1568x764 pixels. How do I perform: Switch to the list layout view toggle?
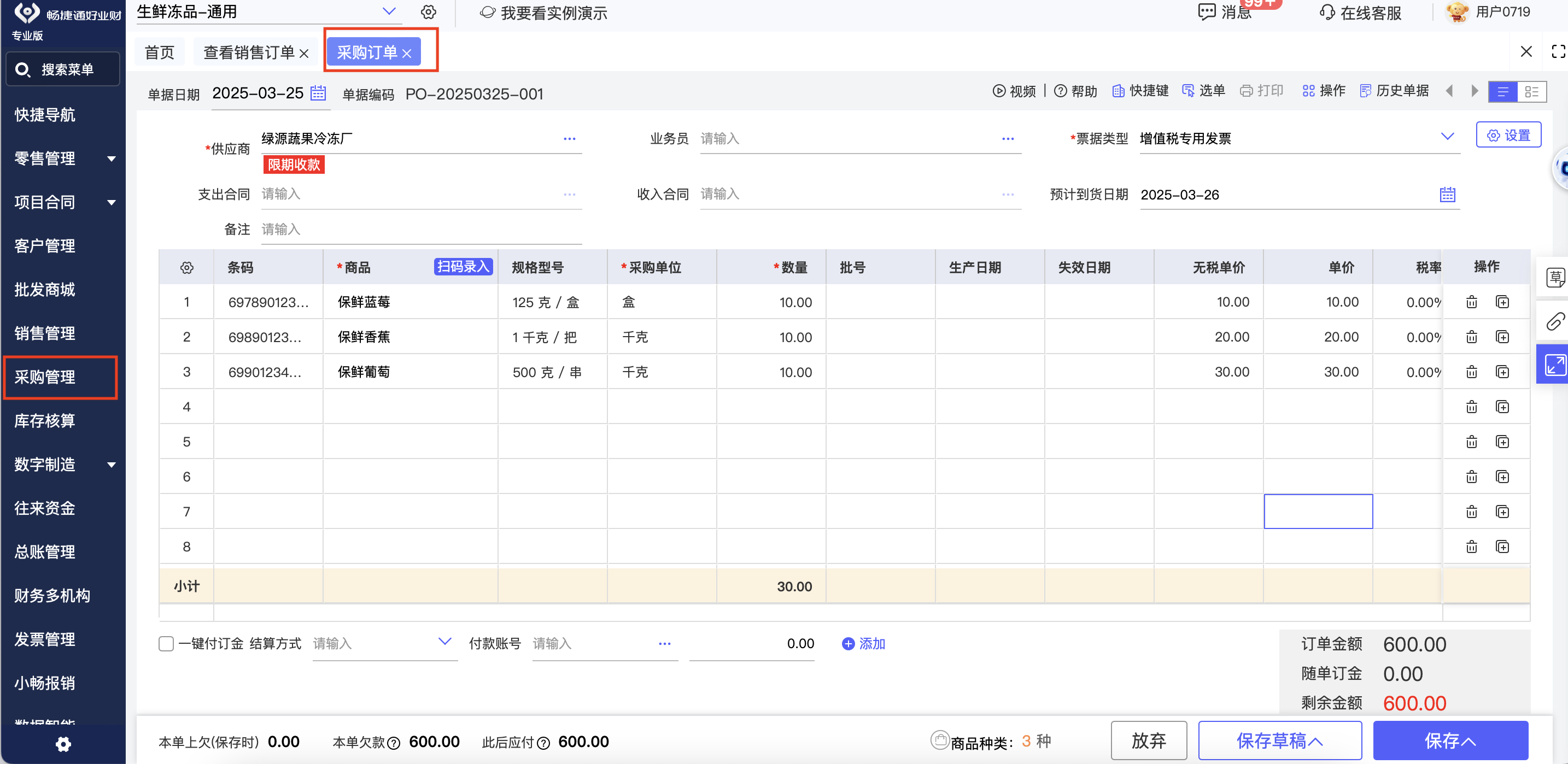[x=1502, y=92]
